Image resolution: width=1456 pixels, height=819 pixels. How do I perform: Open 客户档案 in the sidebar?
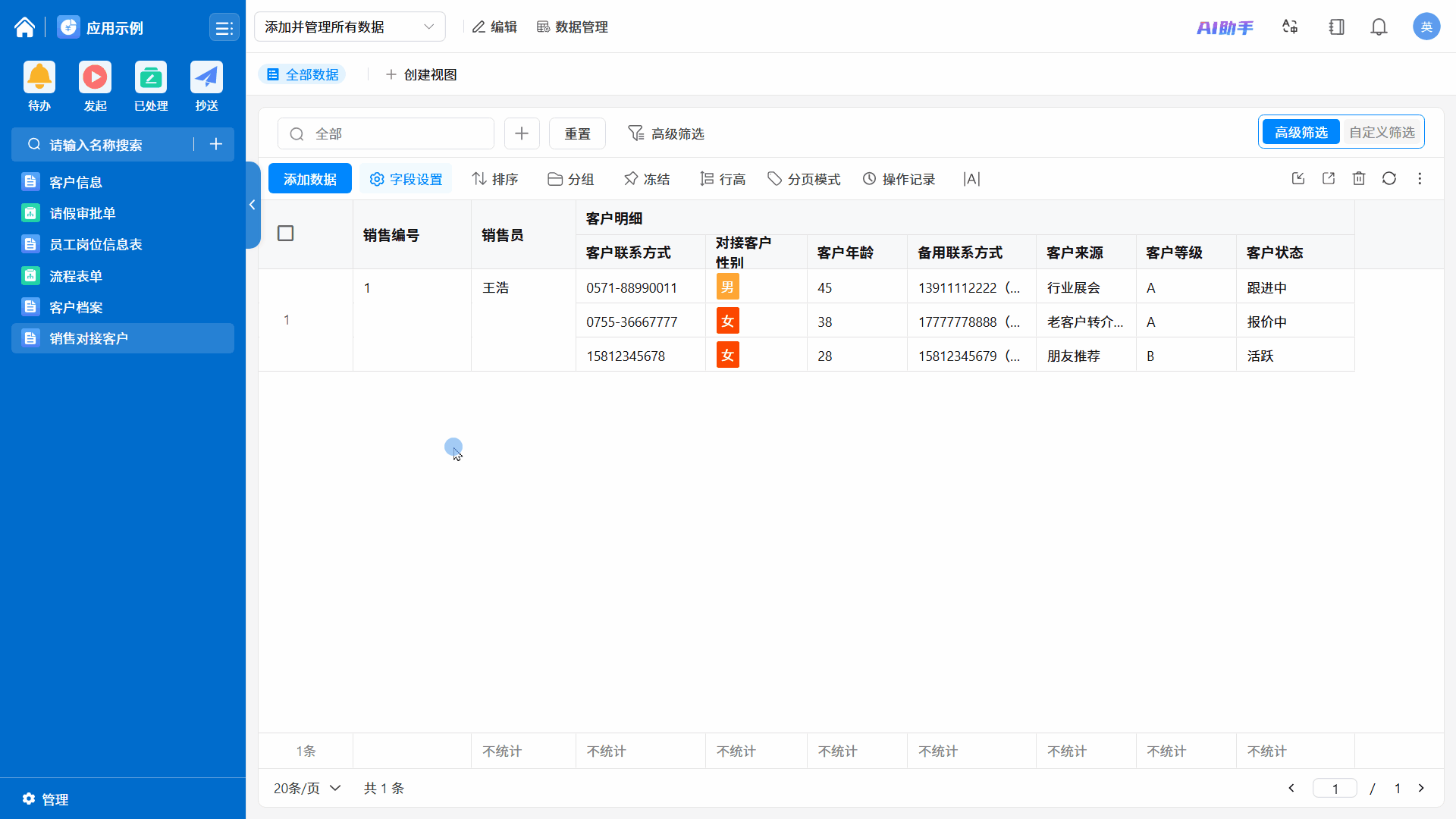(123, 307)
